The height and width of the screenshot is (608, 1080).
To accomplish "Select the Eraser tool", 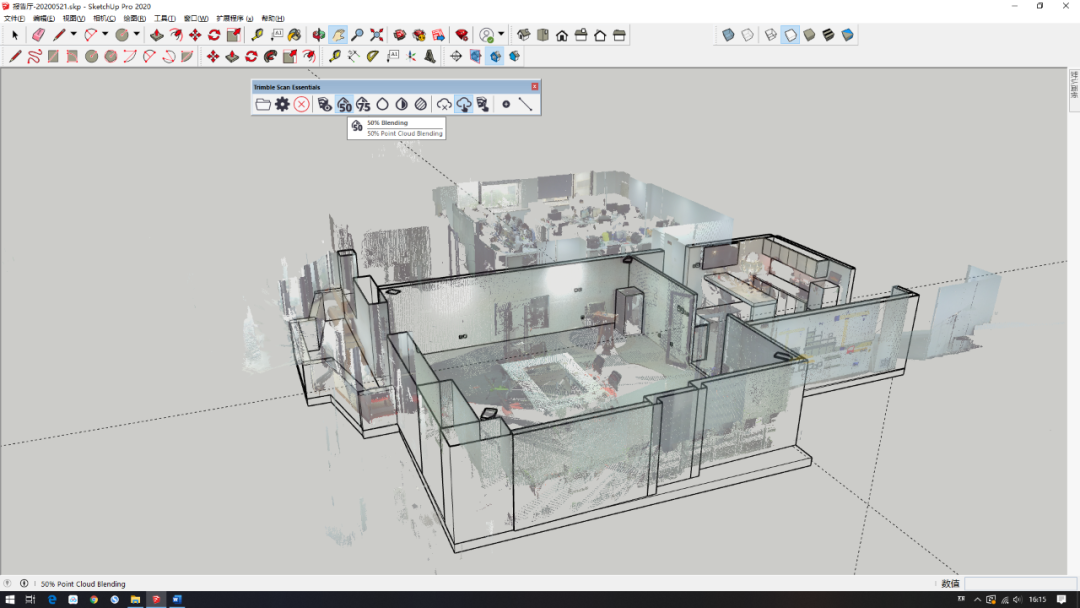I will (x=38, y=35).
